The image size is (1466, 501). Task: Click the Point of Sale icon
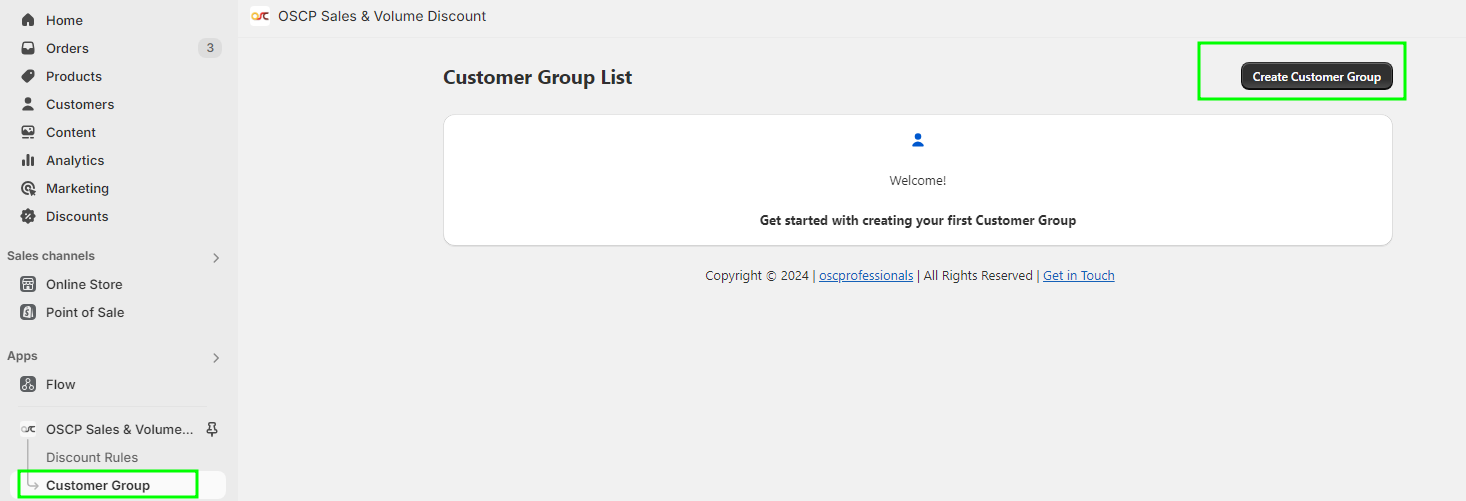click(x=28, y=312)
